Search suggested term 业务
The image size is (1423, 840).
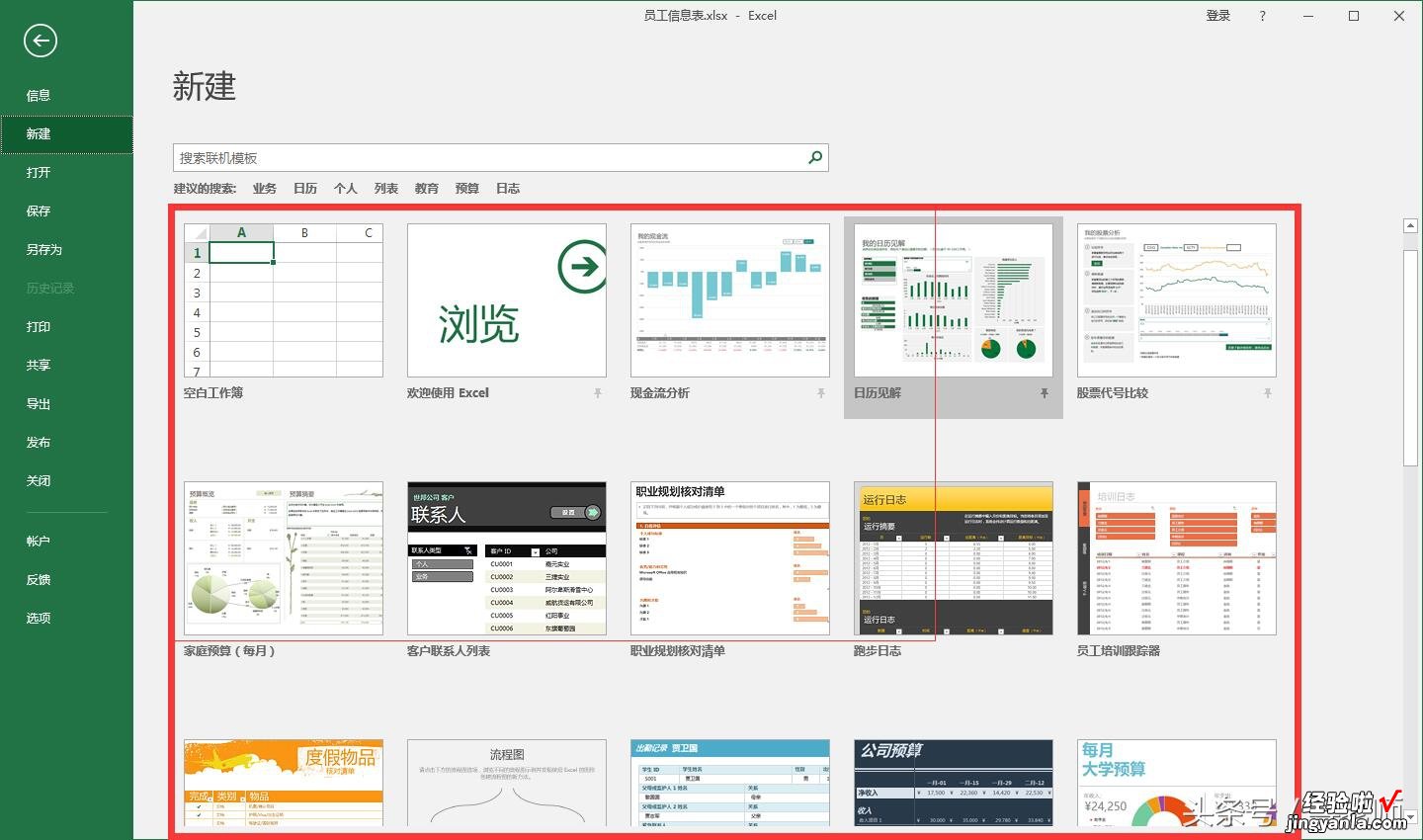pyautogui.click(x=265, y=189)
